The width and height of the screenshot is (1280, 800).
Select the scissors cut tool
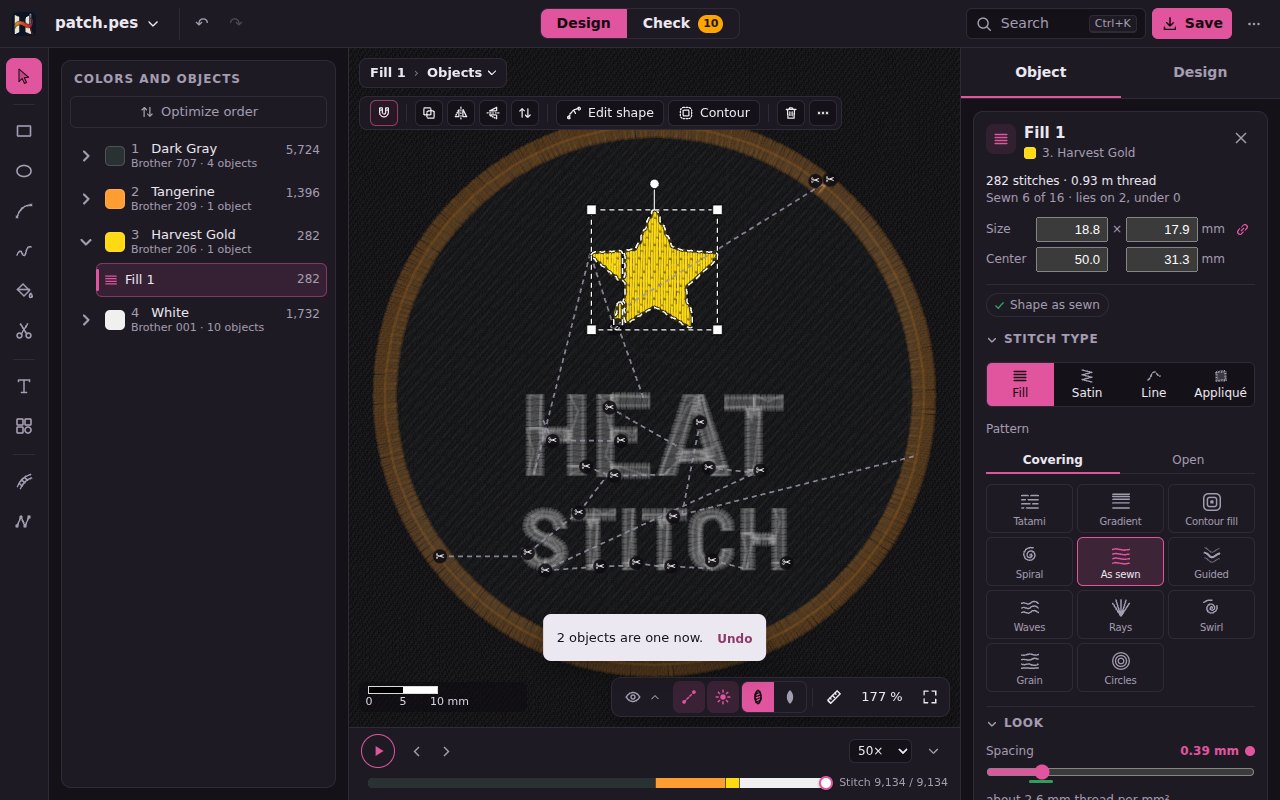click(24, 331)
